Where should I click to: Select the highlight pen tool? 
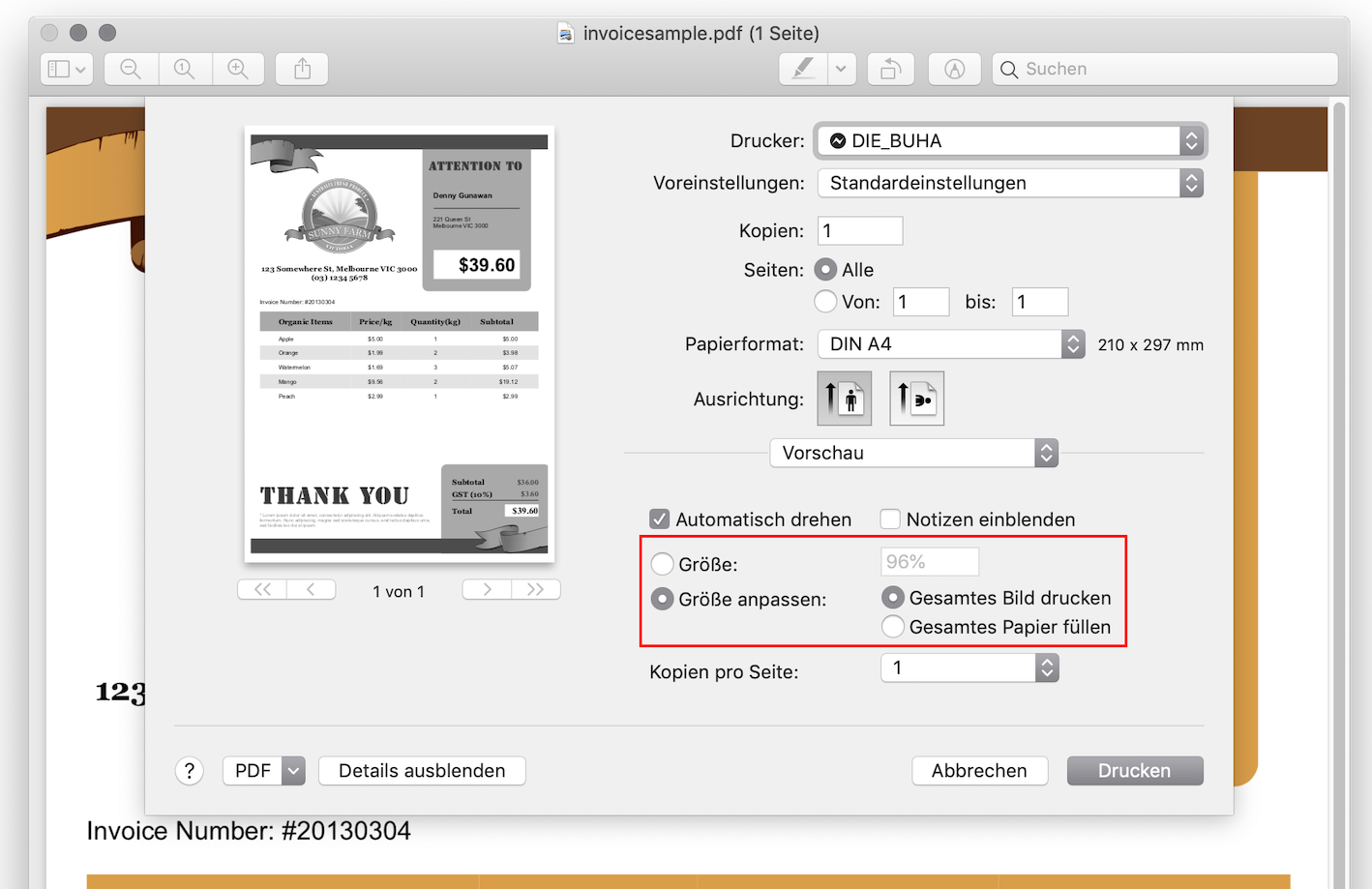point(803,69)
